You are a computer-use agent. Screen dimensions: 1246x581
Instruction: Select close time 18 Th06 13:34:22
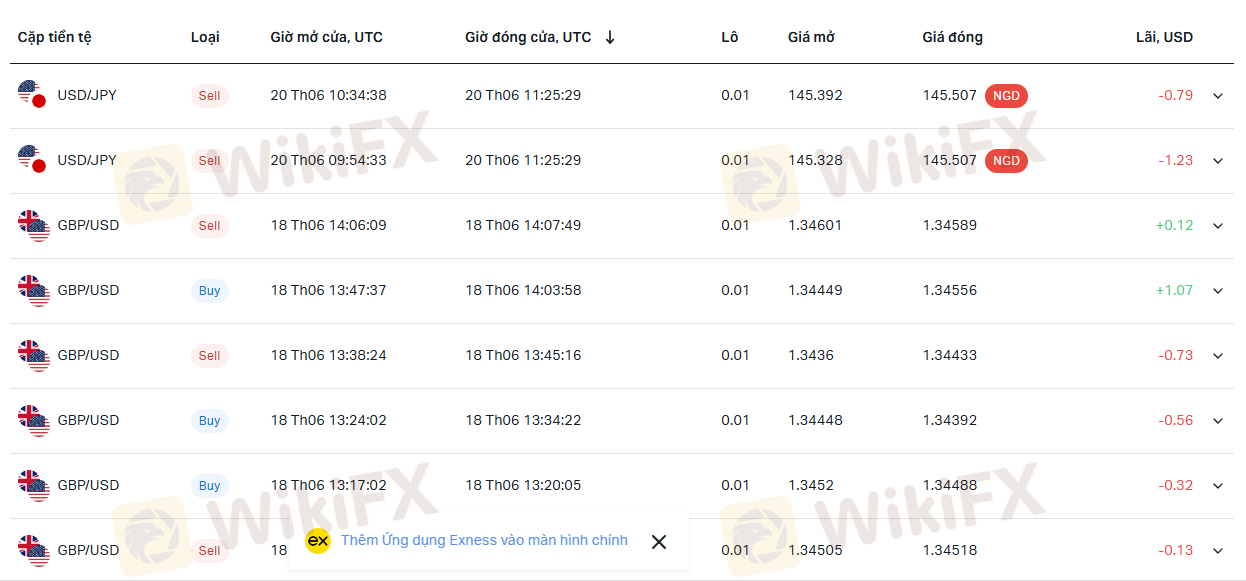tap(523, 420)
